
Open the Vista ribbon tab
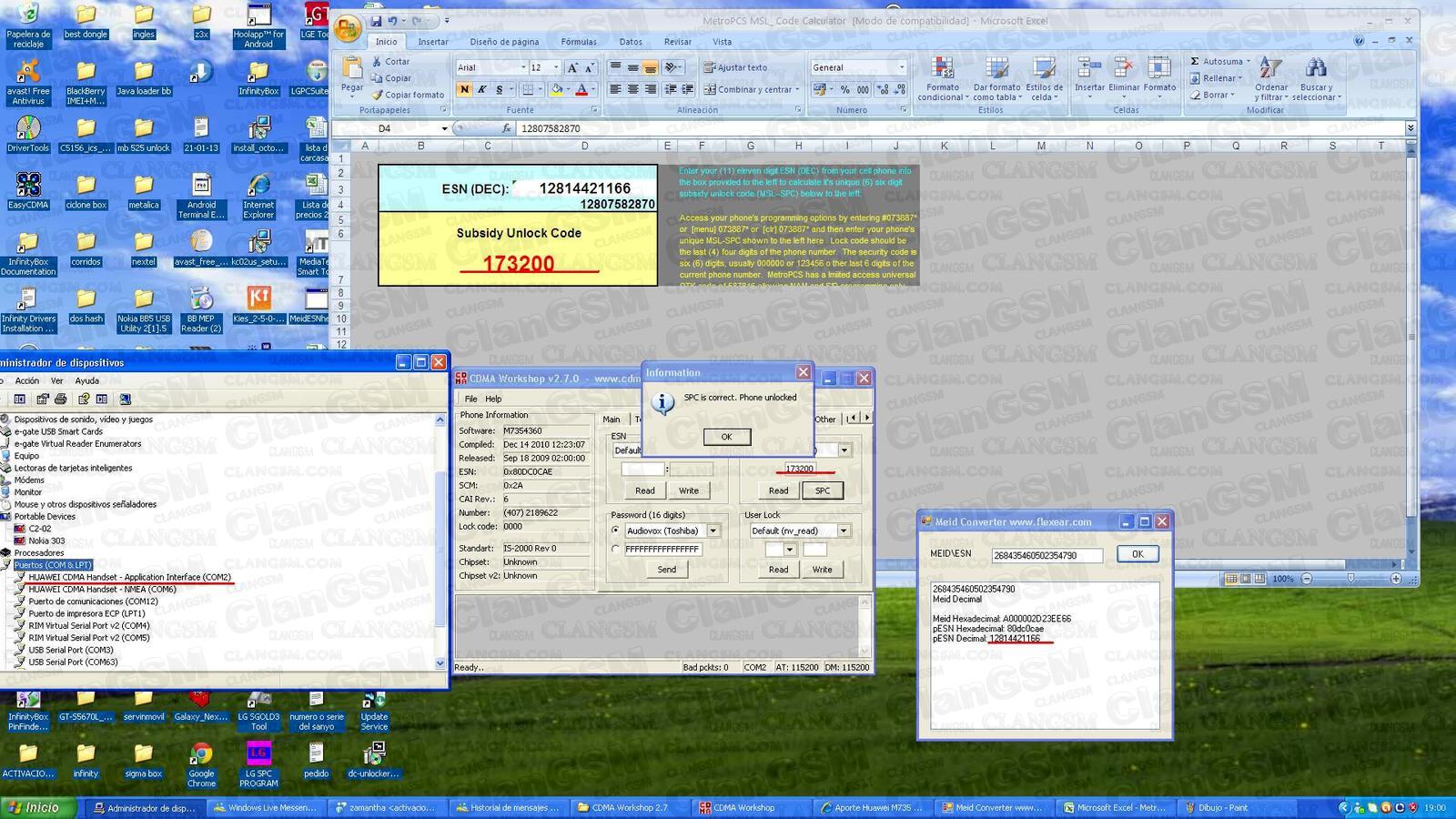[x=722, y=42]
